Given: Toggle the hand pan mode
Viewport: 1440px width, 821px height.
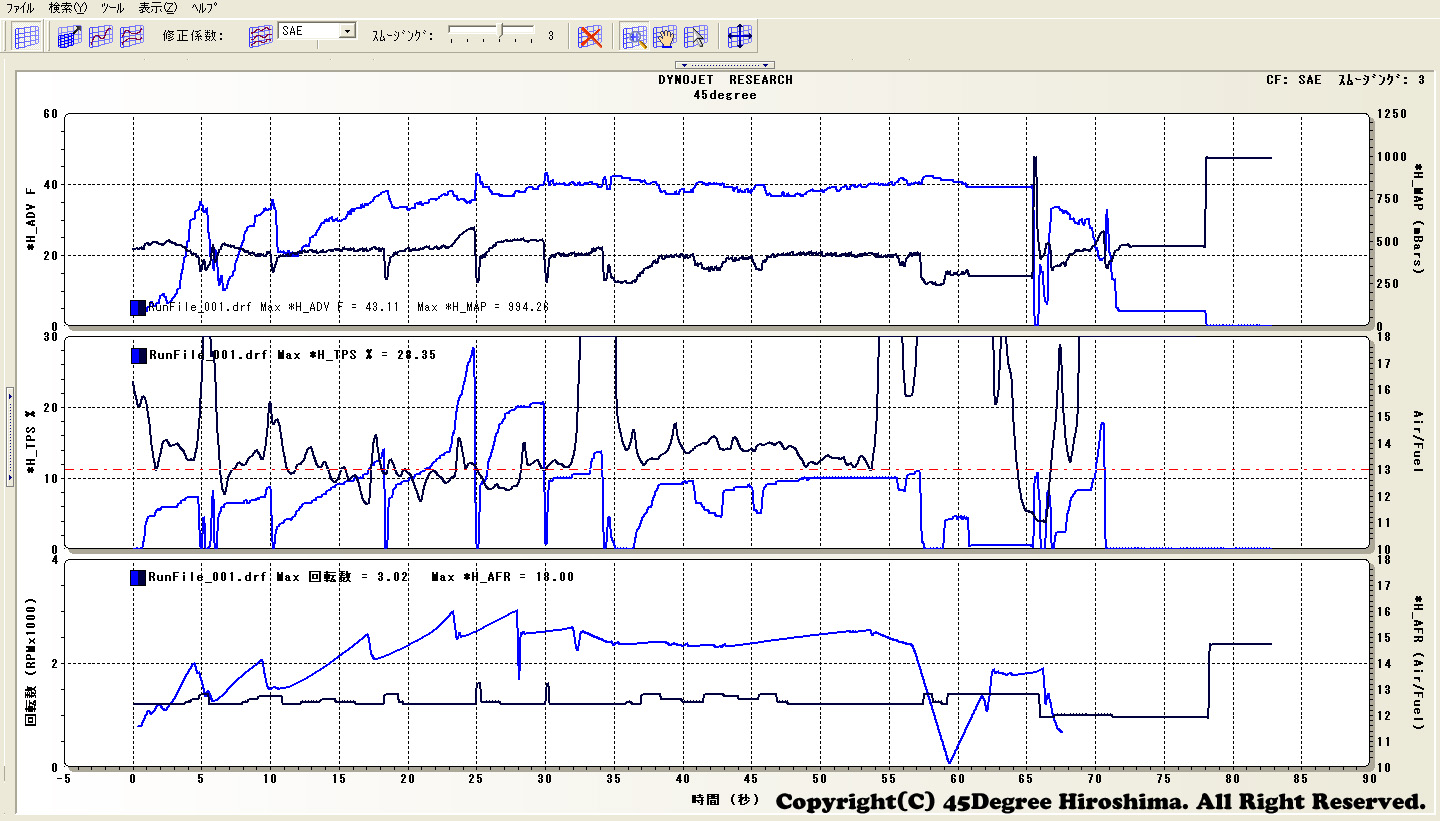Looking at the screenshot, I should [x=665, y=37].
